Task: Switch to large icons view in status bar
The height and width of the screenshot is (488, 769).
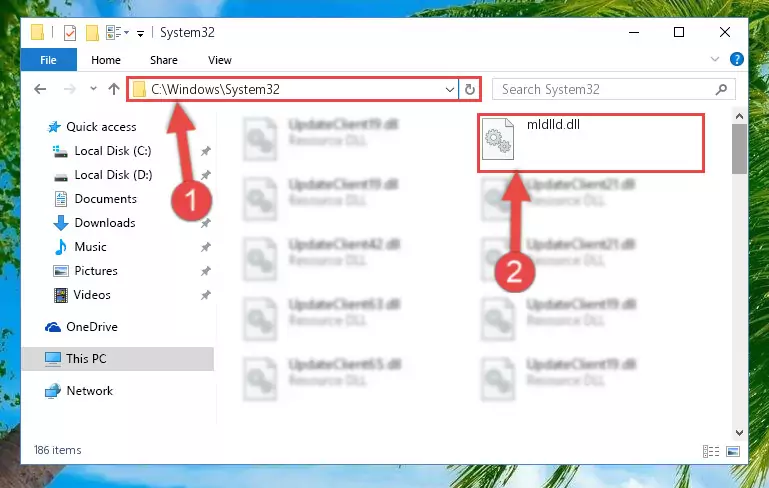Action: click(733, 451)
